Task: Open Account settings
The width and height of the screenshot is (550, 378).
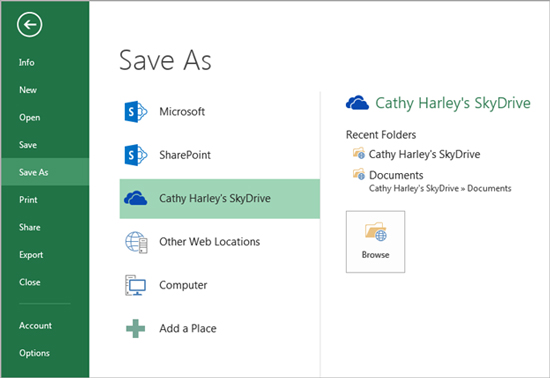Action: pyautogui.click(x=35, y=325)
